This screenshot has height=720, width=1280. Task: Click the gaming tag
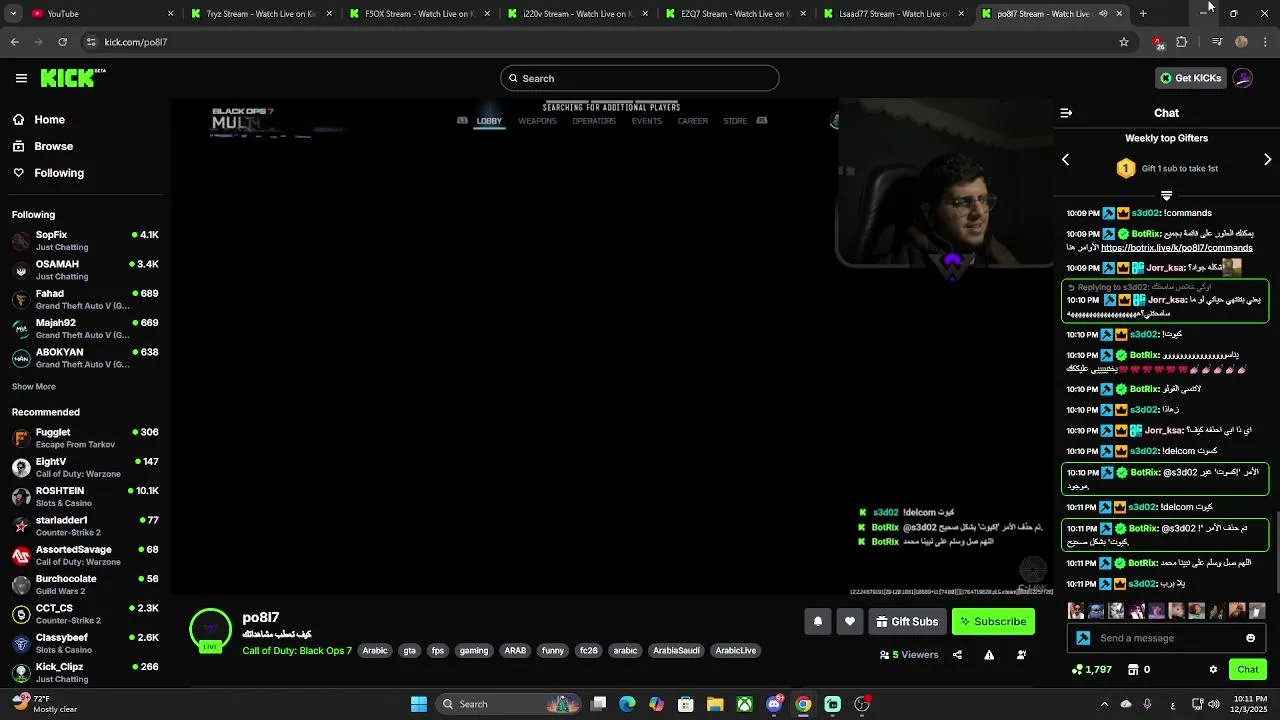coord(474,651)
